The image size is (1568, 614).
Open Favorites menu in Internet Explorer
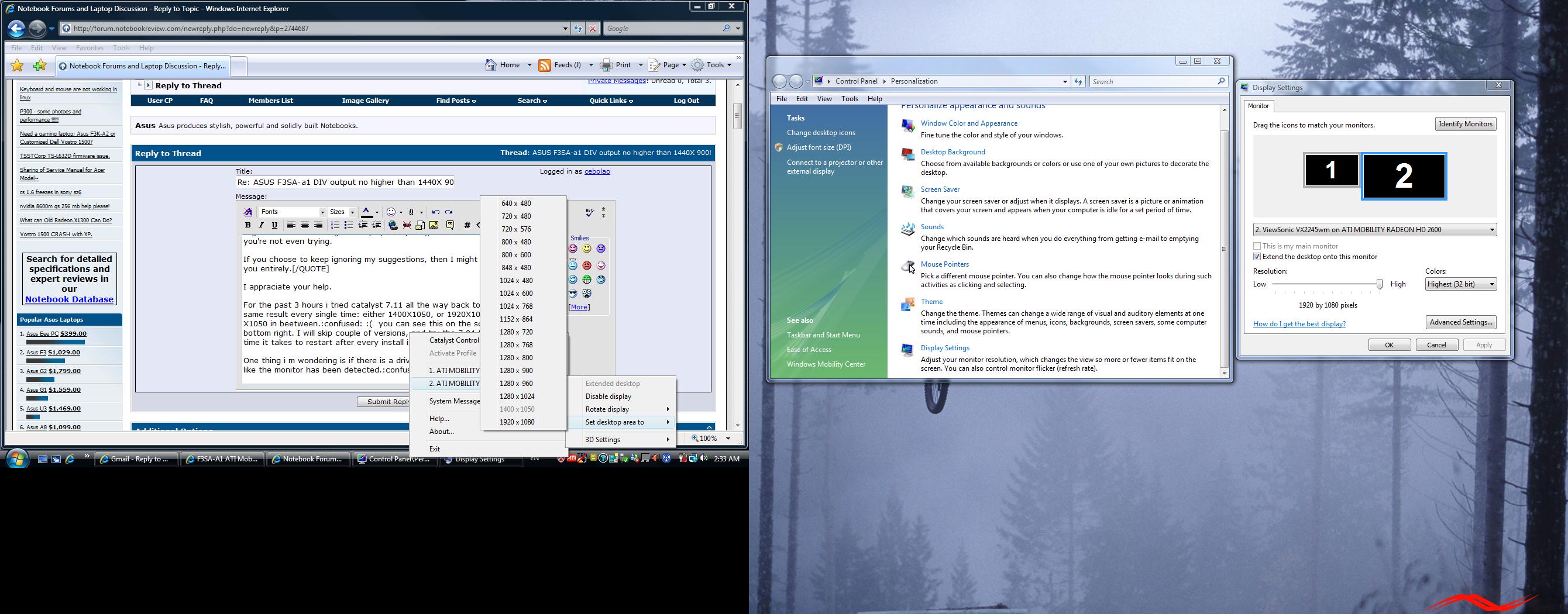90,47
